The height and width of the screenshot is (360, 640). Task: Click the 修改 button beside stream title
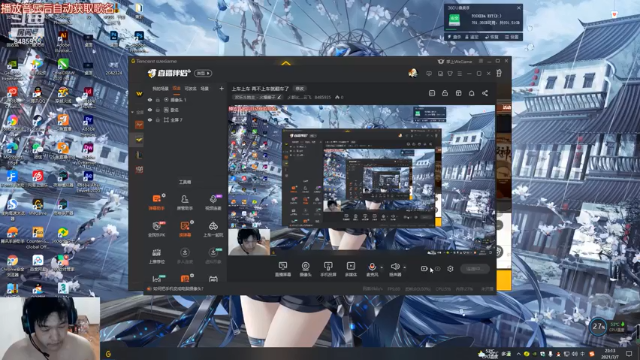[x=300, y=89]
